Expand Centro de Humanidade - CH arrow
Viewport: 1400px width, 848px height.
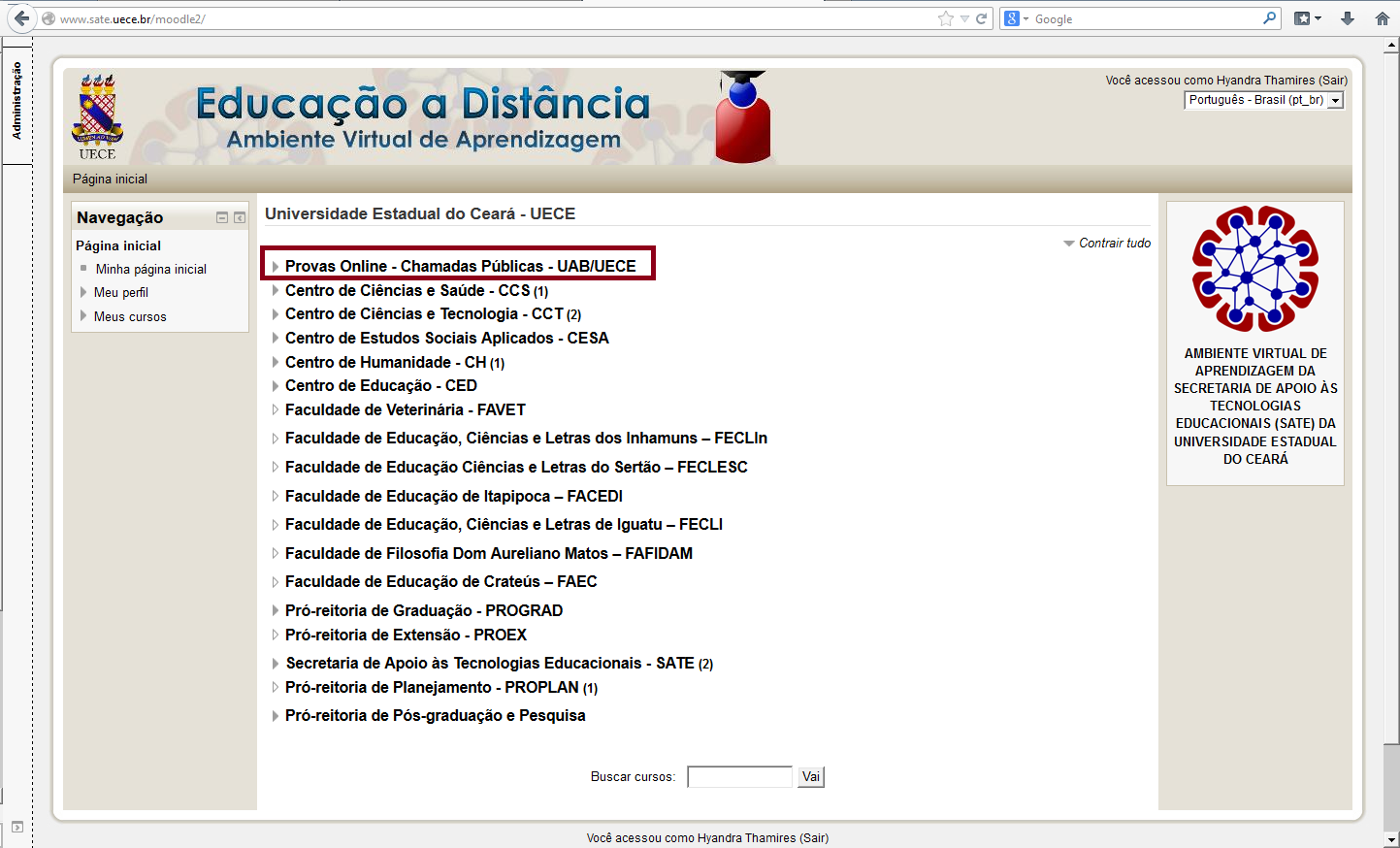coord(276,362)
